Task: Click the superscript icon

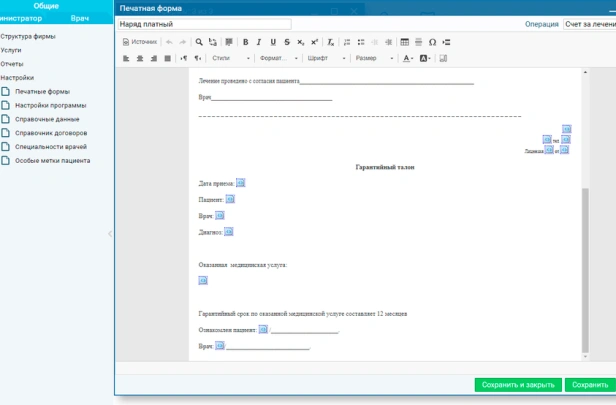Action: point(315,42)
